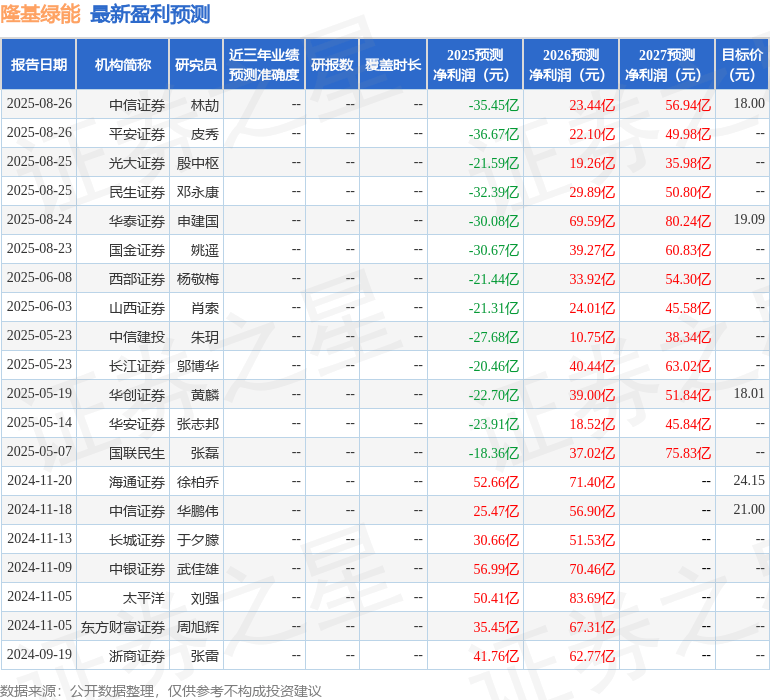Click the 10.75亿 forecast value

point(592,337)
